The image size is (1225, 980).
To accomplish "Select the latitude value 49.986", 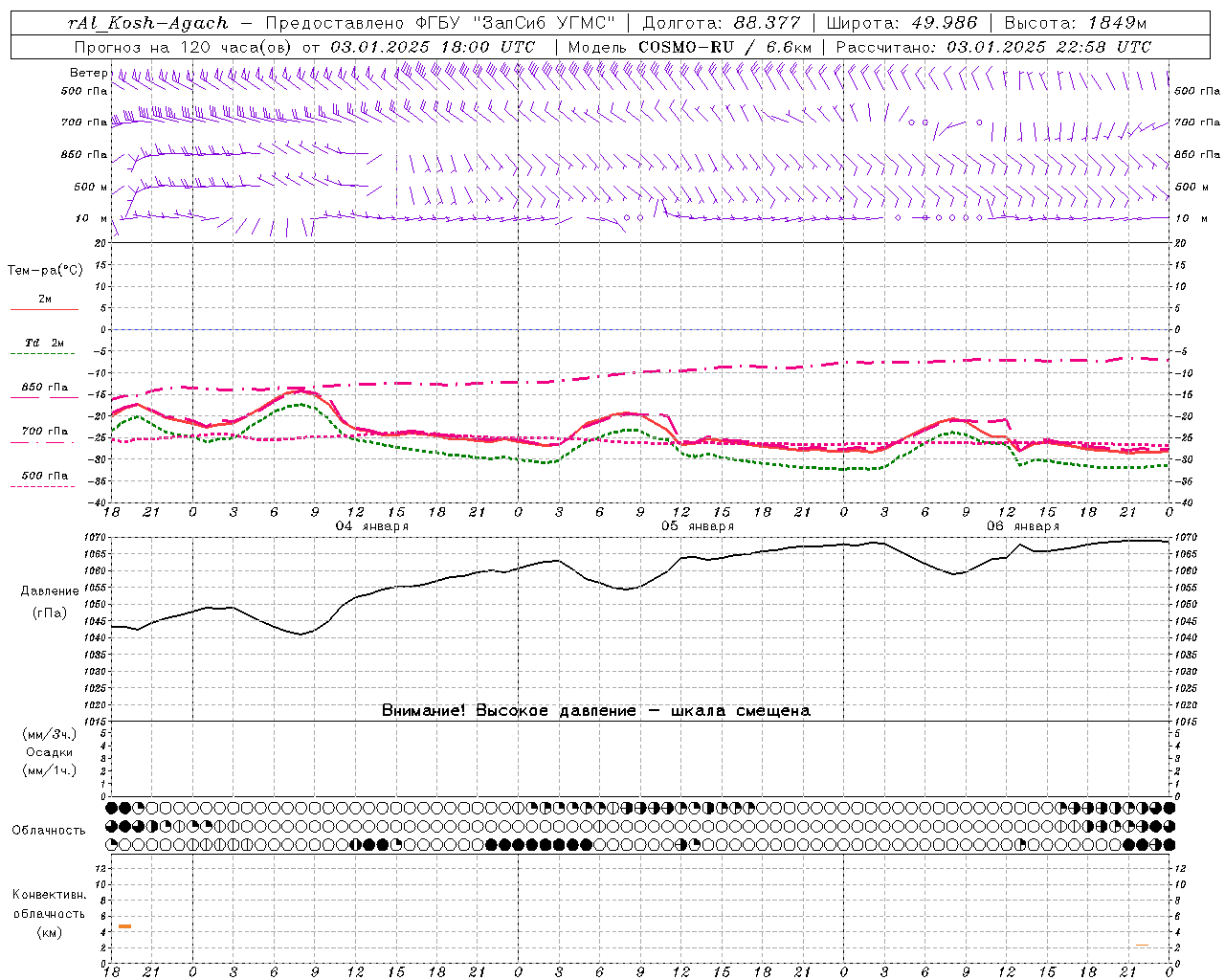I will 944,23.
